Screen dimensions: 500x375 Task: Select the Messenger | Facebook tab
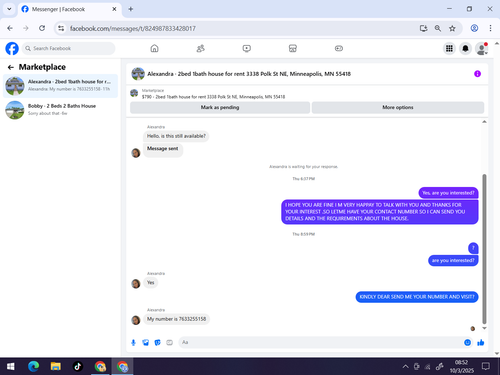[x=68, y=9]
